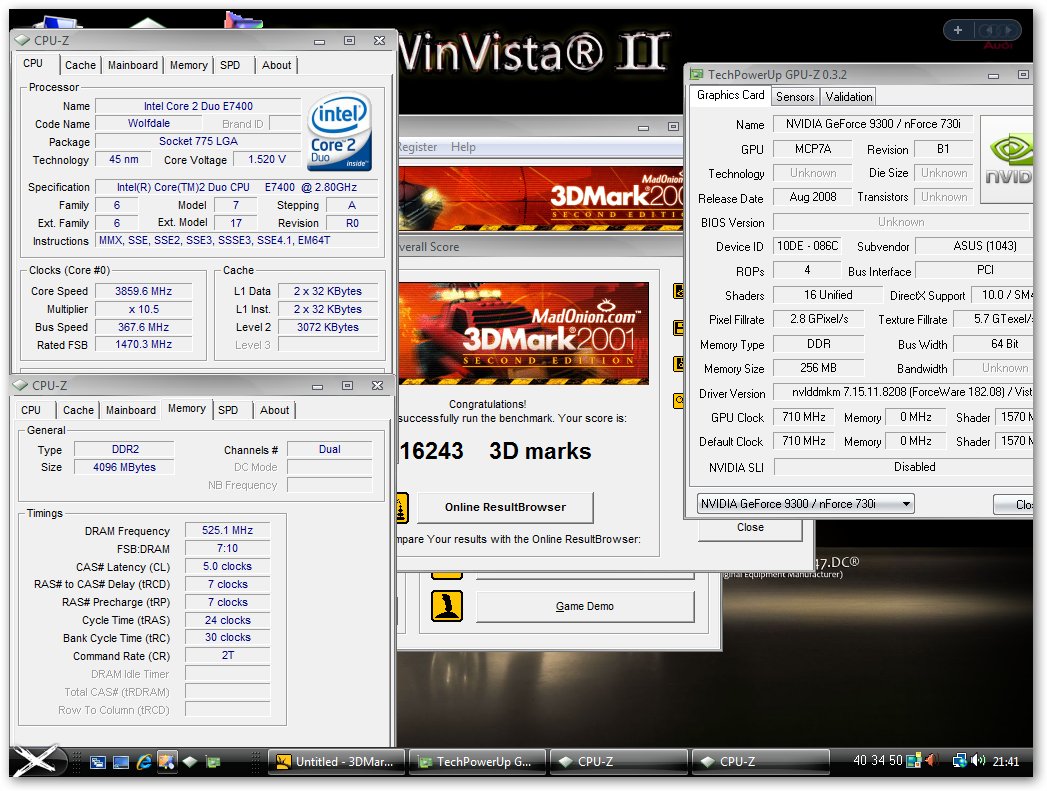The width and height of the screenshot is (1047, 791).
Task: Click the NVIDIA logo in GPU-Z
Action: [1008, 159]
